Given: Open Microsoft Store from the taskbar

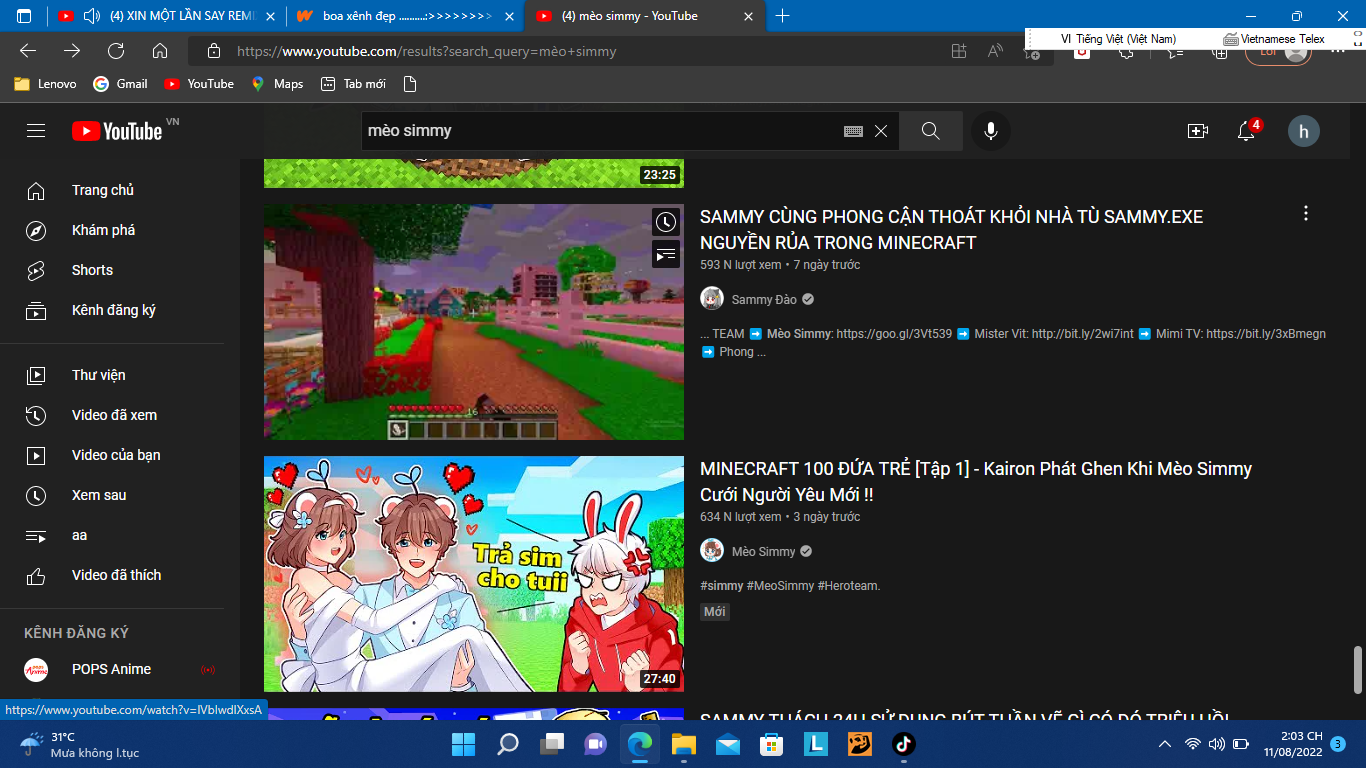Looking at the screenshot, I should (x=771, y=744).
